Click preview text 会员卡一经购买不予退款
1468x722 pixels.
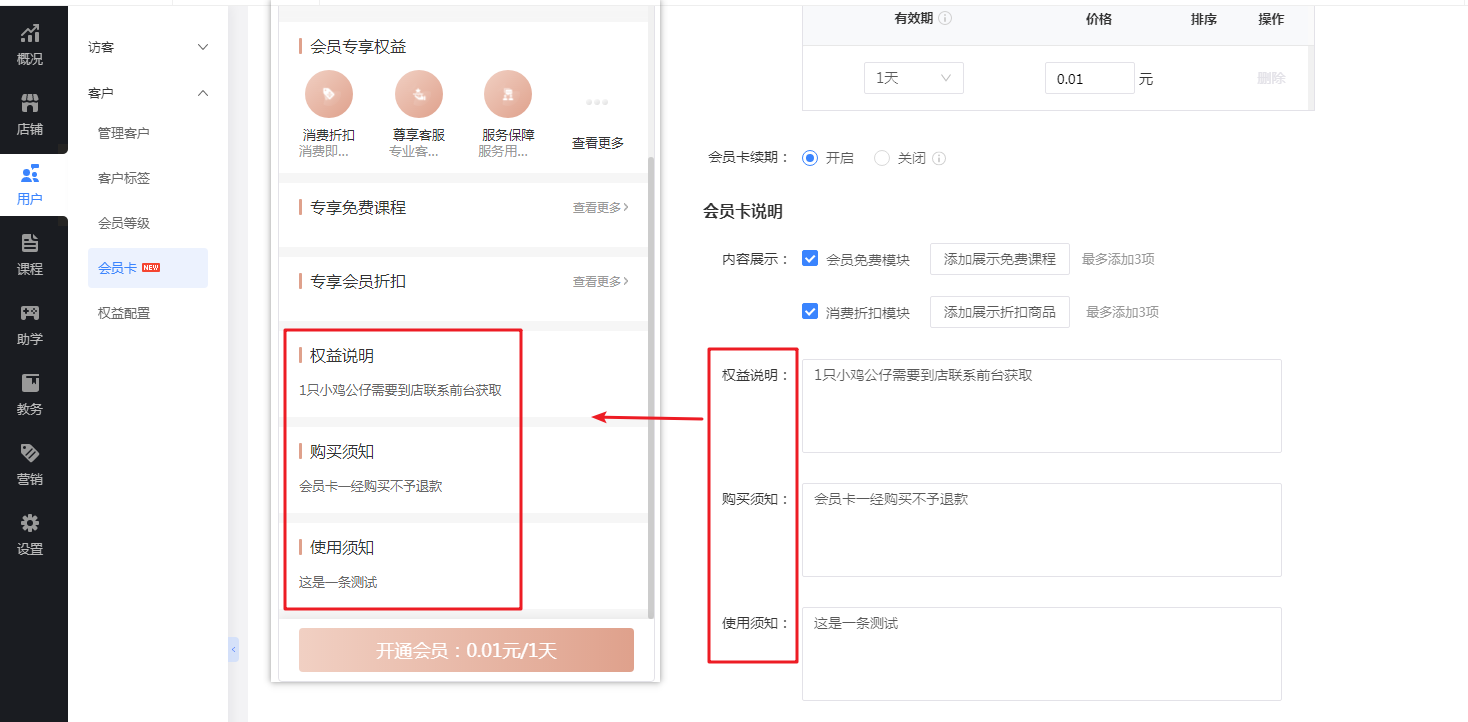tap(371, 486)
